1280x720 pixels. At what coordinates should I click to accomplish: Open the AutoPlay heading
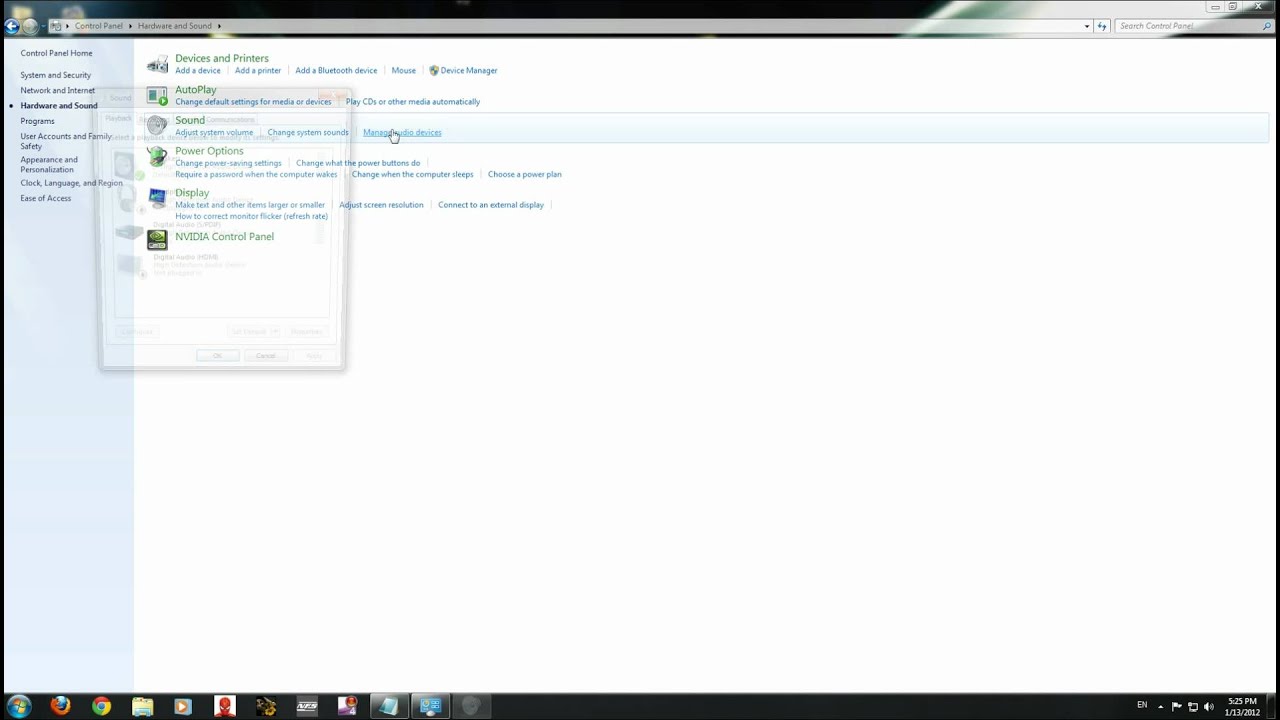click(x=196, y=89)
